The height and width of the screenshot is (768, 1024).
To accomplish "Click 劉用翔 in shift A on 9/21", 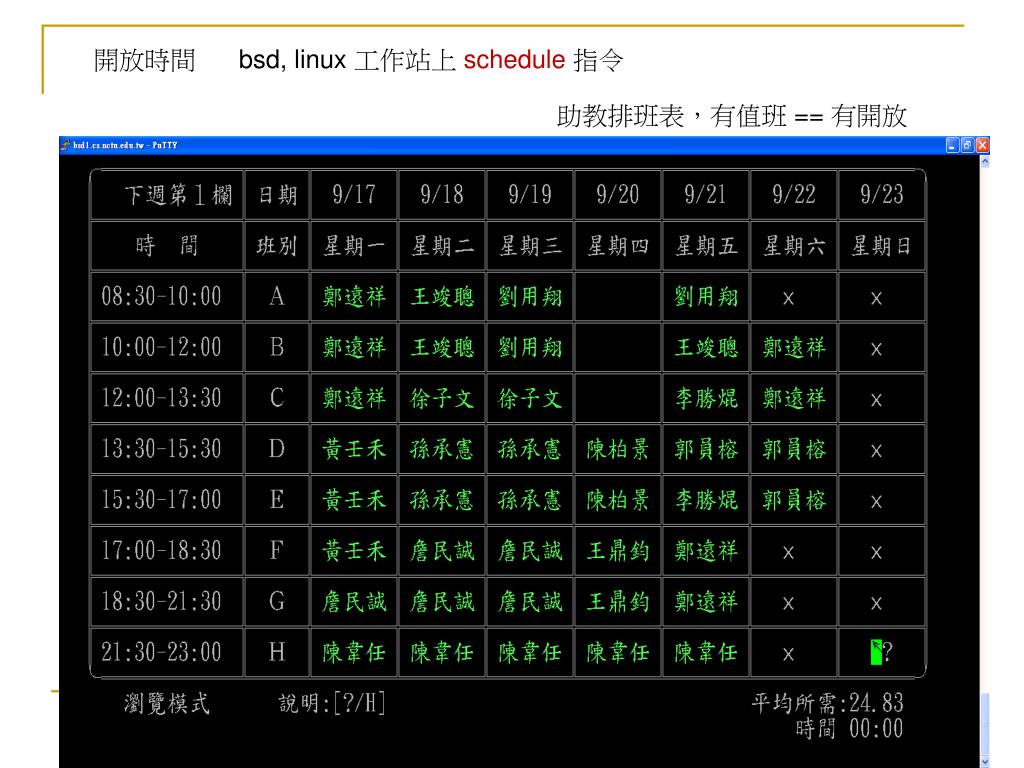I will pos(706,296).
